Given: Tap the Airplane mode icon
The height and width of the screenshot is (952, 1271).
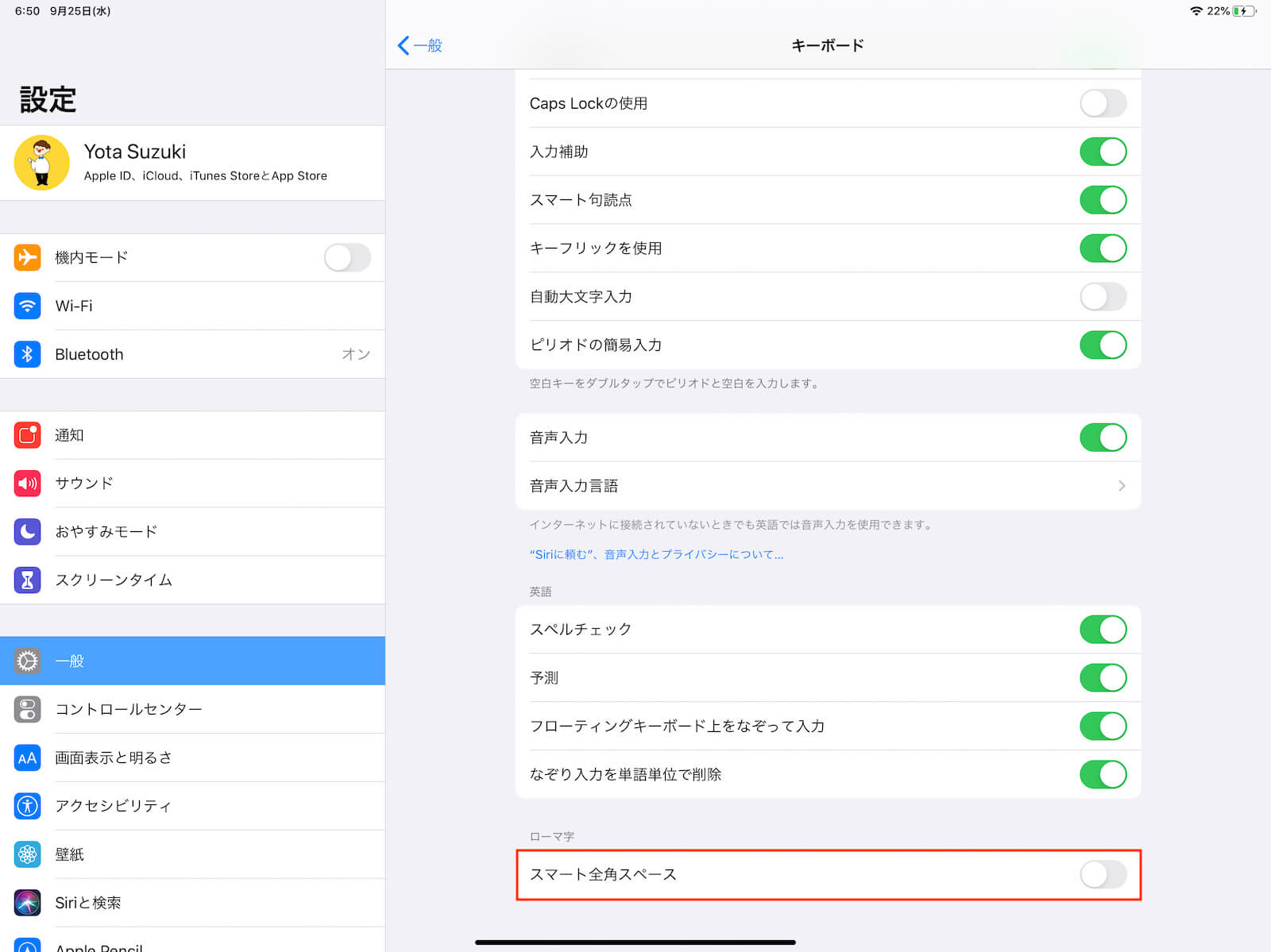Looking at the screenshot, I should click(28, 257).
